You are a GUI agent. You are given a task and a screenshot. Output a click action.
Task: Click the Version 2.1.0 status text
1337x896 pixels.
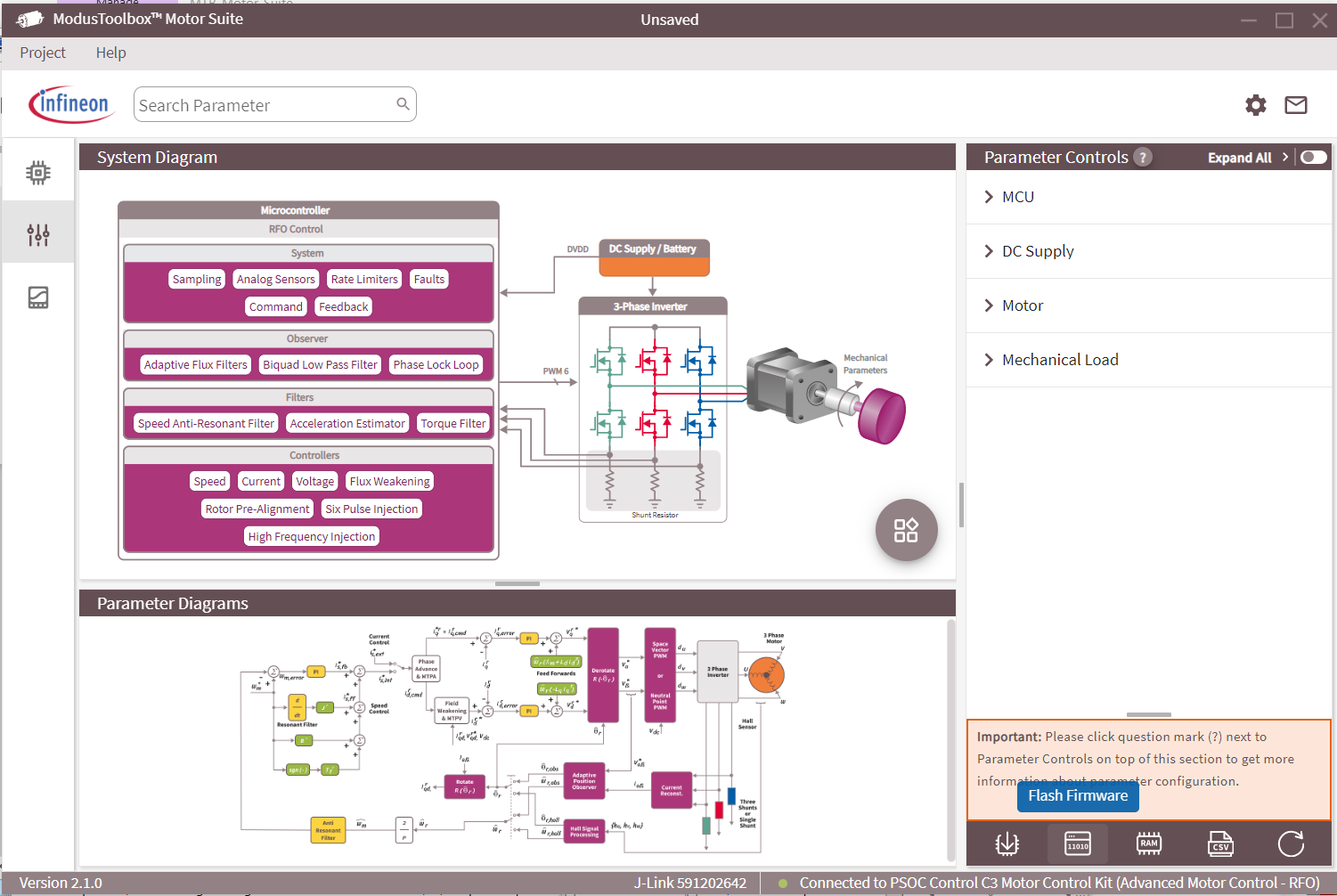point(61,884)
